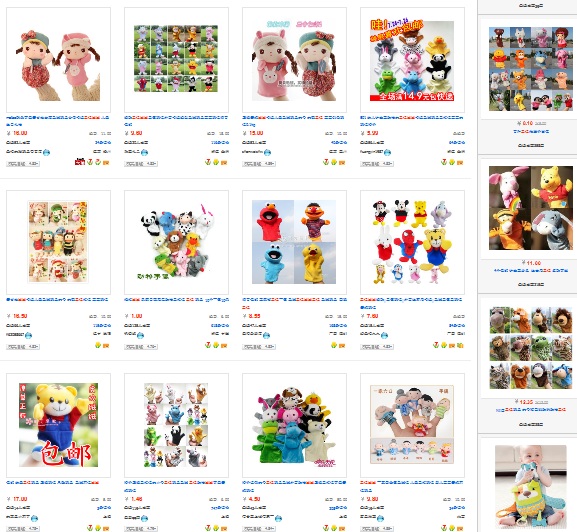Open the baby with owl toy sidebar image

click(531, 486)
